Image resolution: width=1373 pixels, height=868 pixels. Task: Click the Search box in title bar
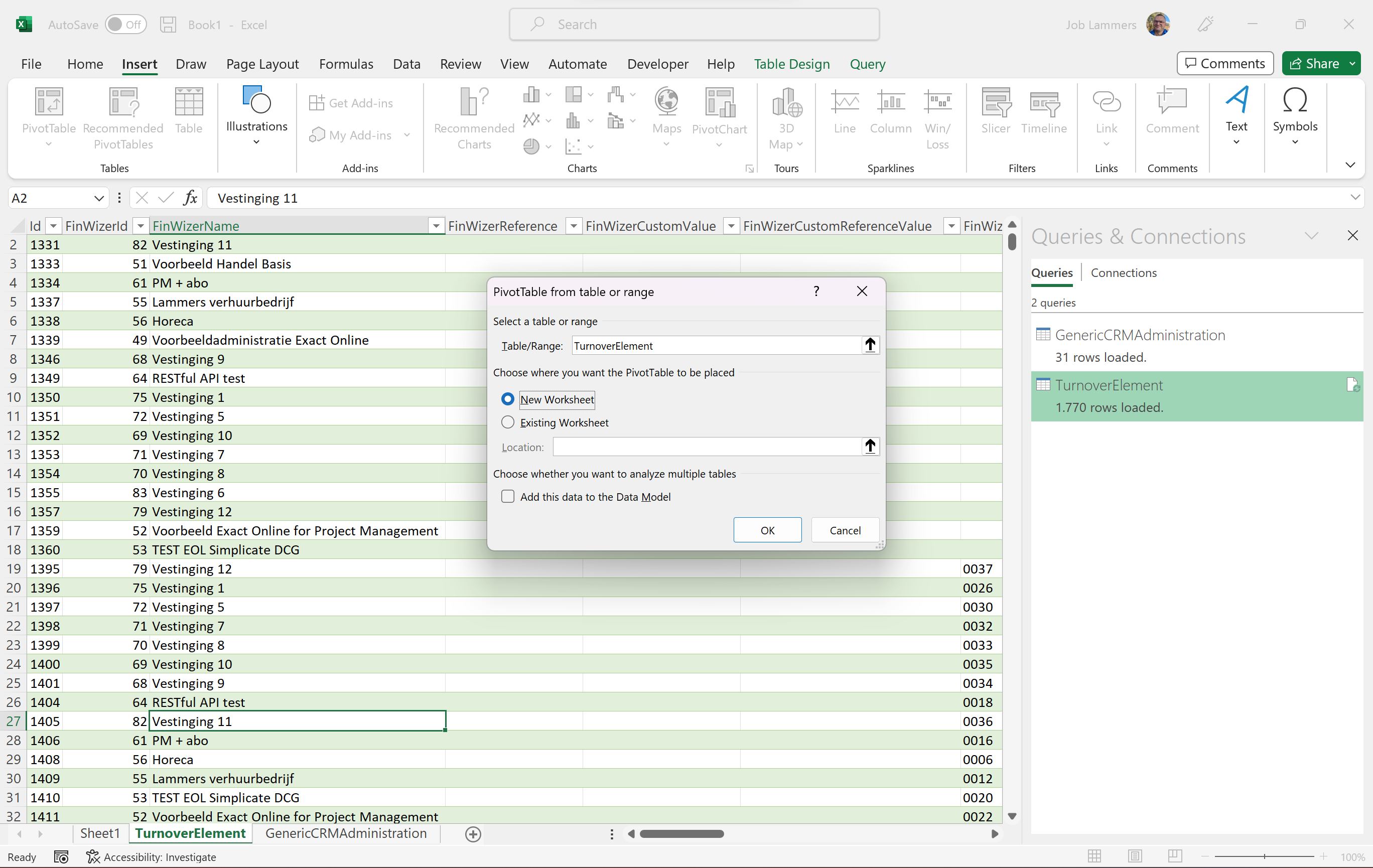(x=694, y=25)
